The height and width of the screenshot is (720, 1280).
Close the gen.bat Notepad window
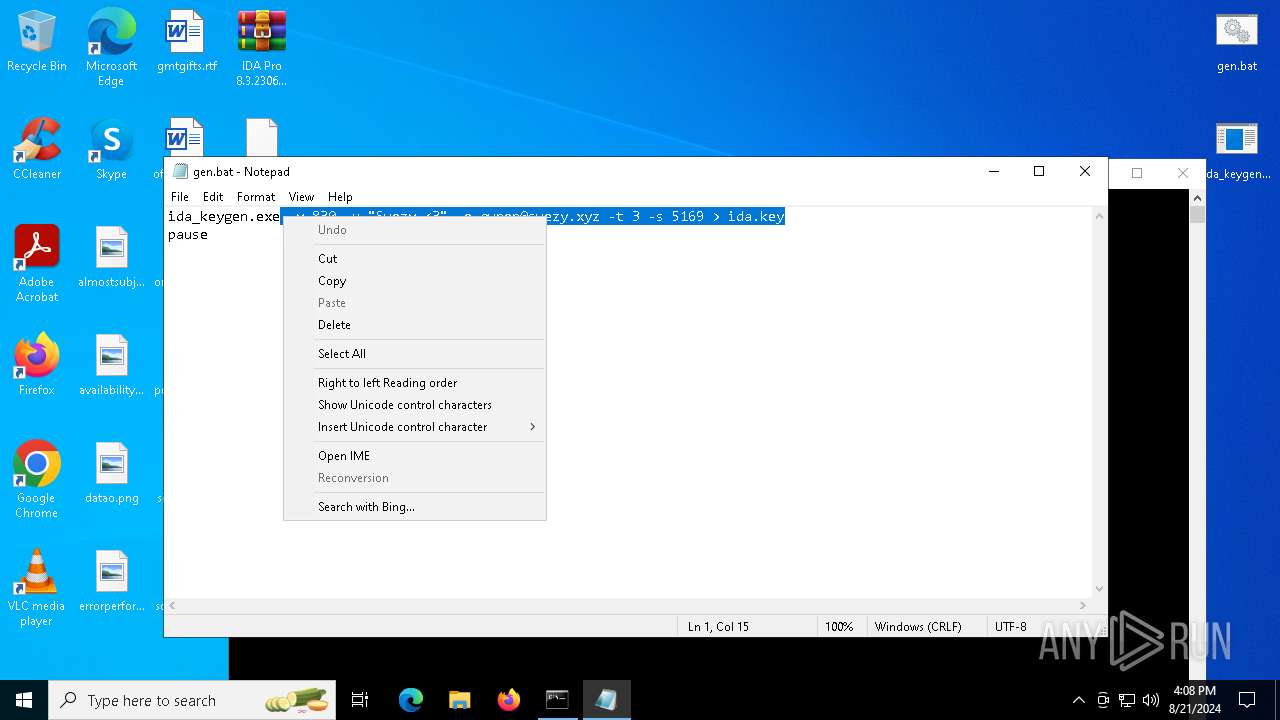click(1085, 172)
